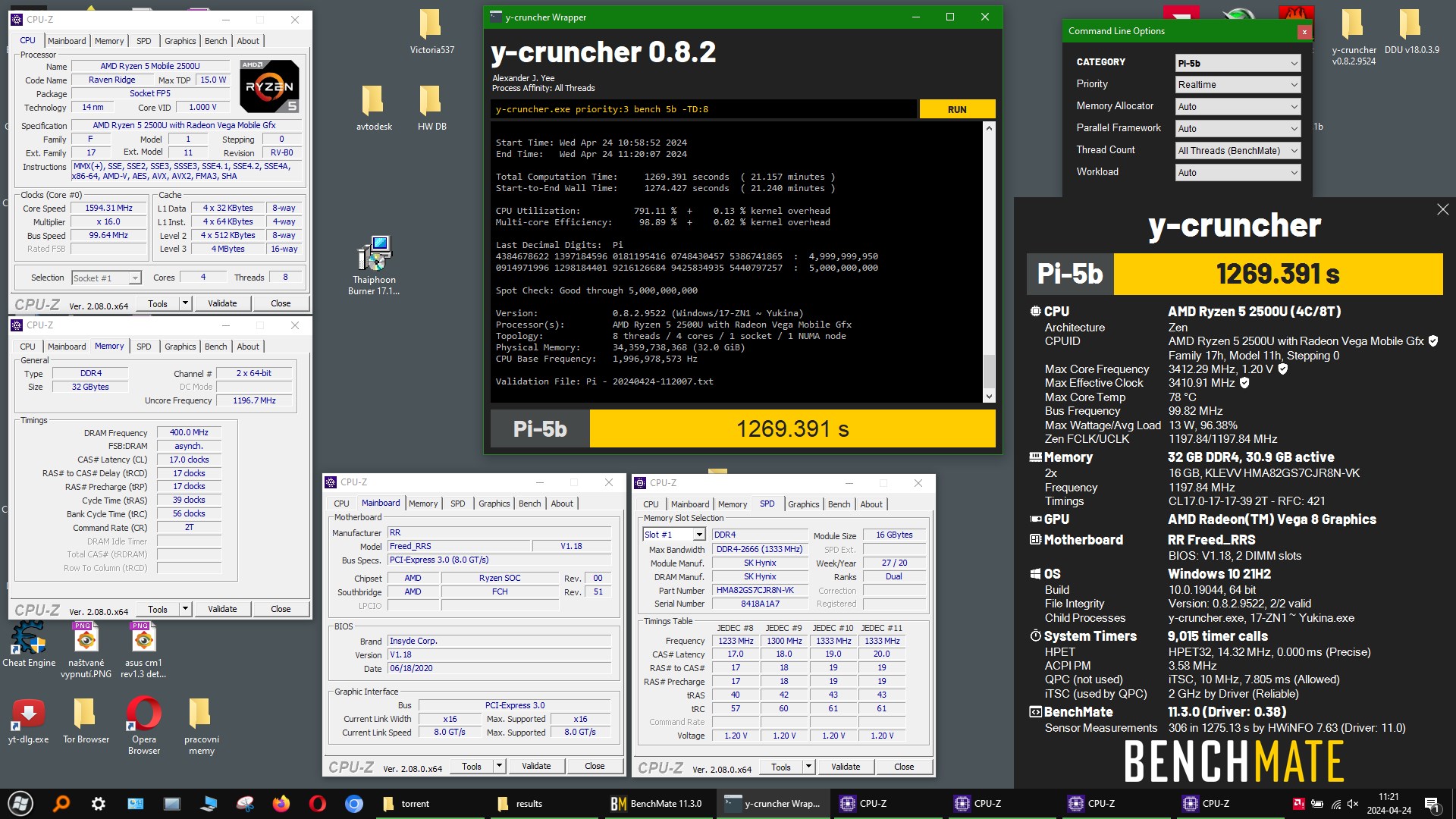Click the muted volume tray icon

[x=1353, y=804]
